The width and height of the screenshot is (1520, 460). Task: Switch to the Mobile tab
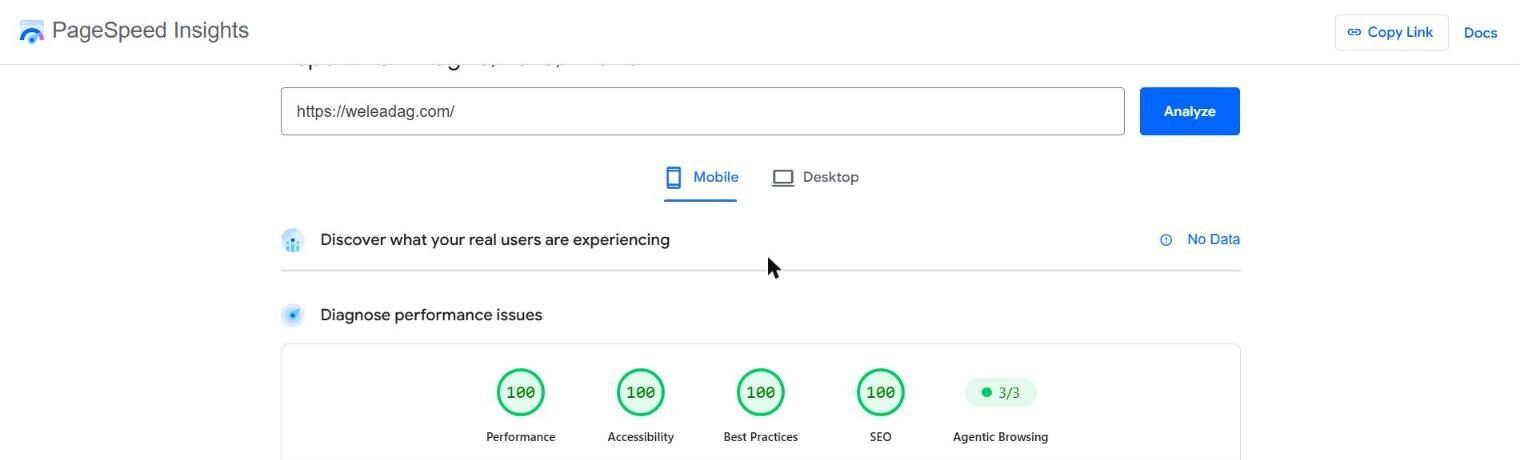pyautogui.click(x=701, y=177)
